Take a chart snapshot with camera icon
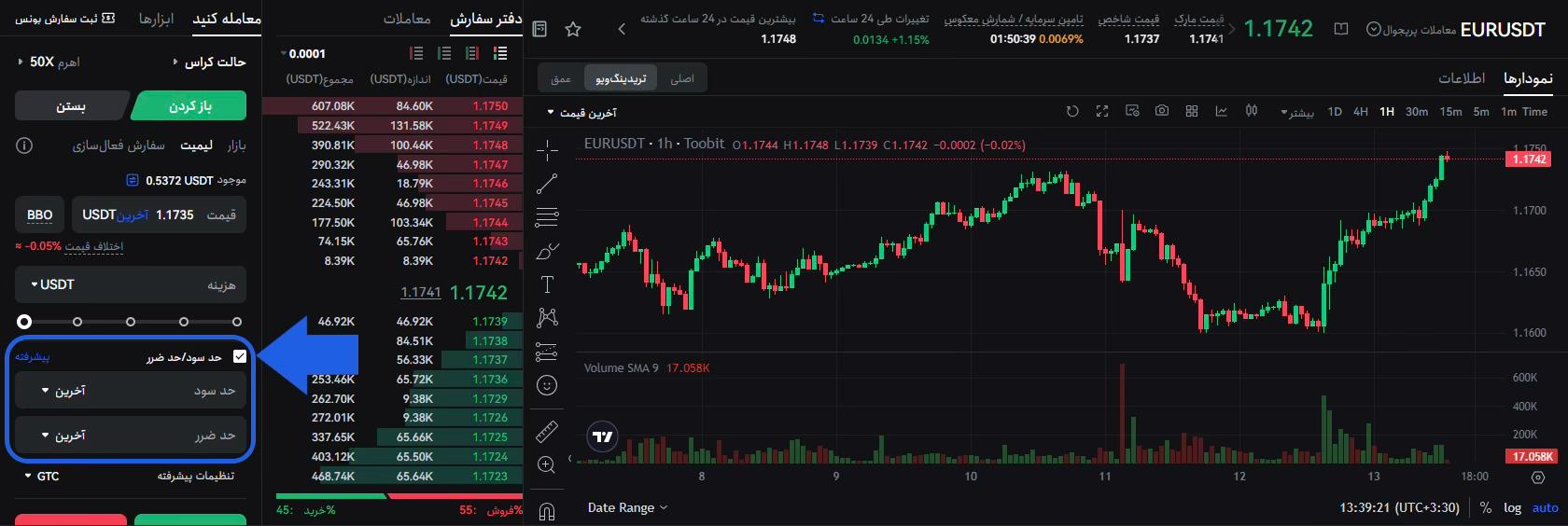 coord(1161,111)
